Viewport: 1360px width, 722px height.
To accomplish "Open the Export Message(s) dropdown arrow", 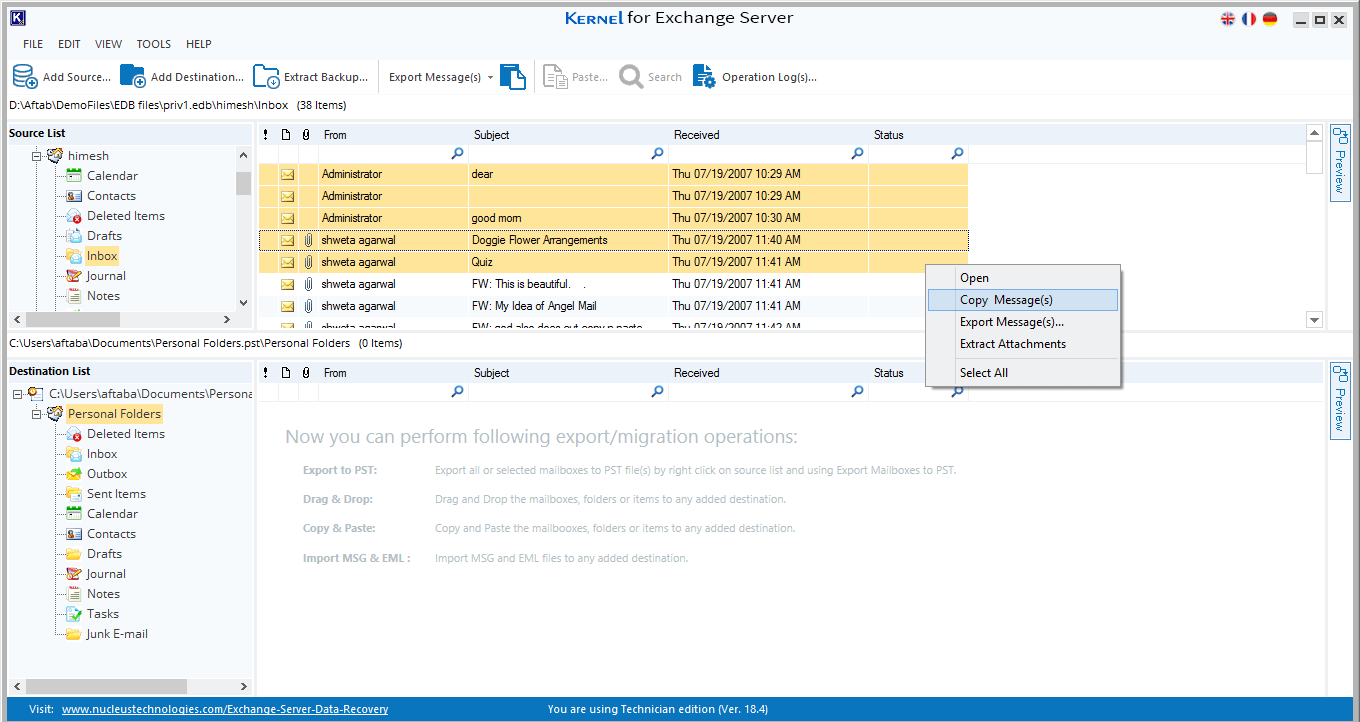I will (x=491, y=78).
